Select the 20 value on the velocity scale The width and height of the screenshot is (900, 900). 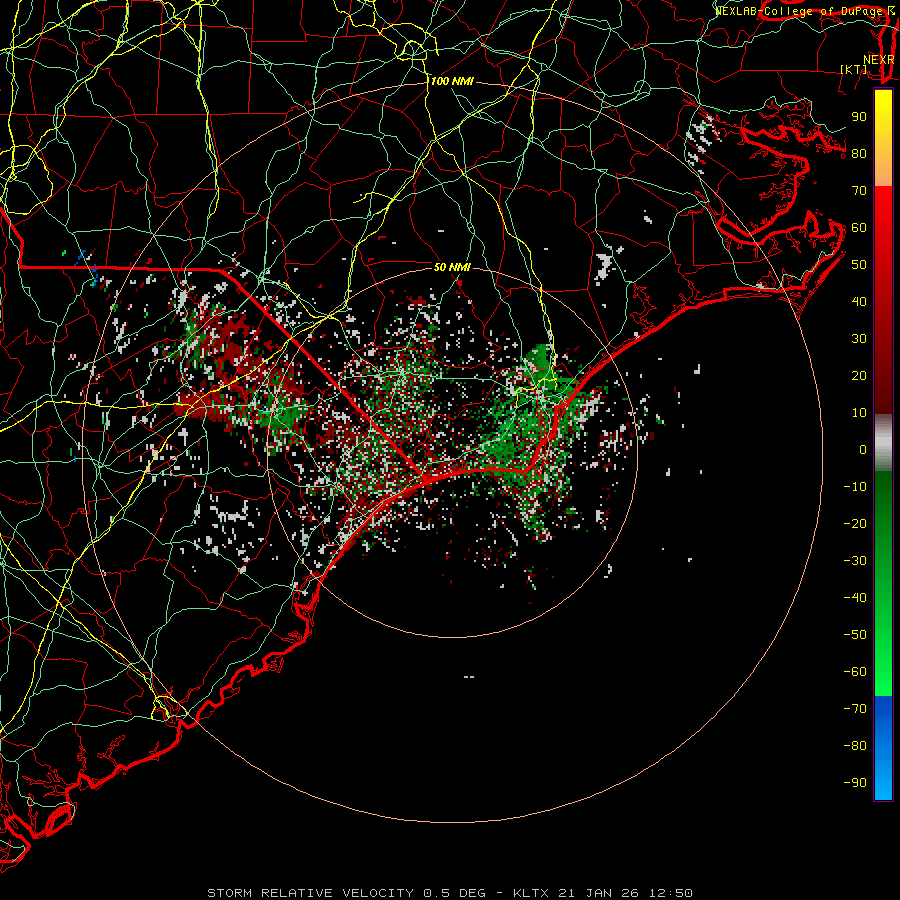pos(859,376)
